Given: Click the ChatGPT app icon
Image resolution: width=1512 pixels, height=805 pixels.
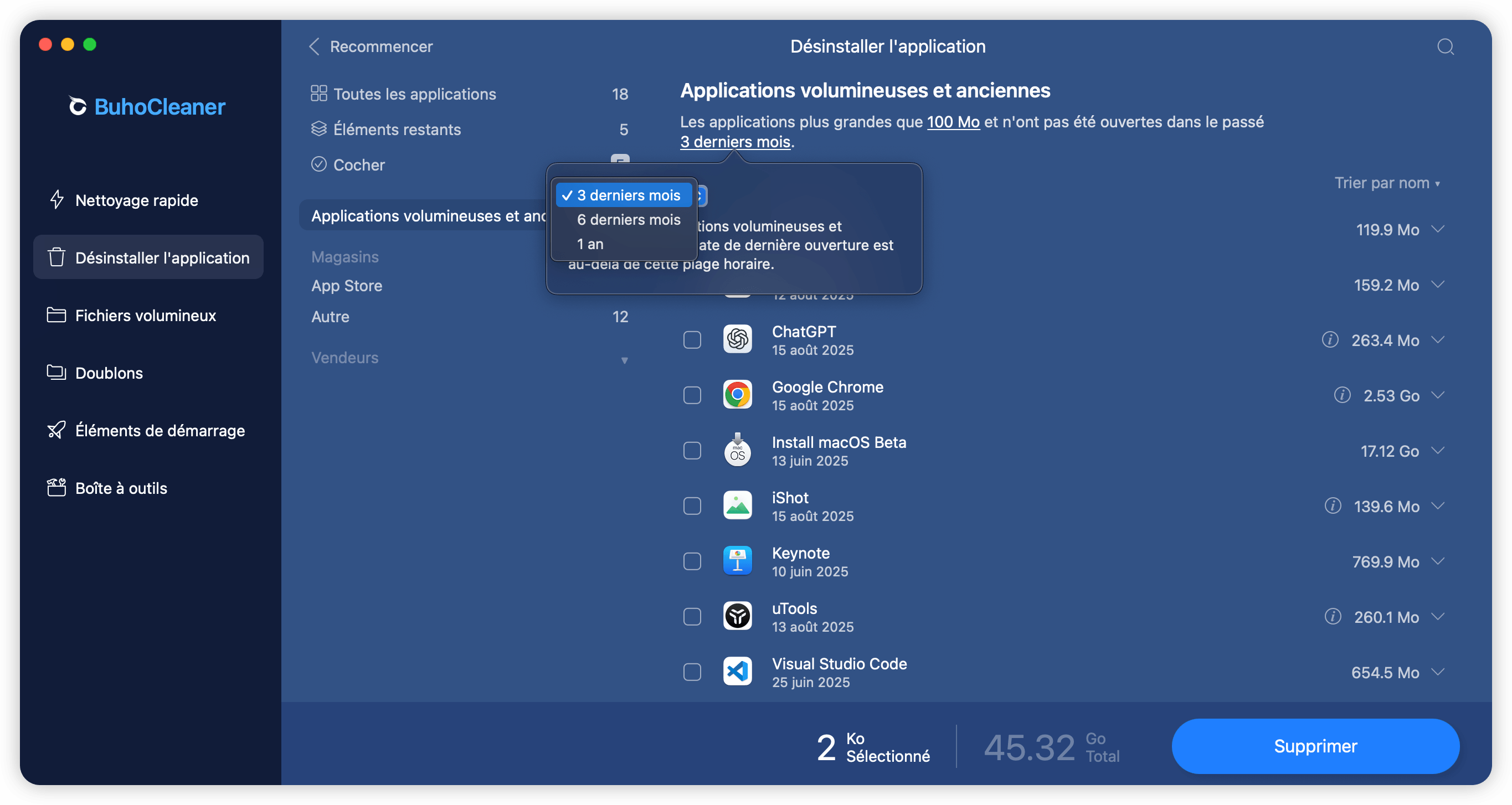Looking at the screenshot, I should pyautogui.click(x=737, y=339).
